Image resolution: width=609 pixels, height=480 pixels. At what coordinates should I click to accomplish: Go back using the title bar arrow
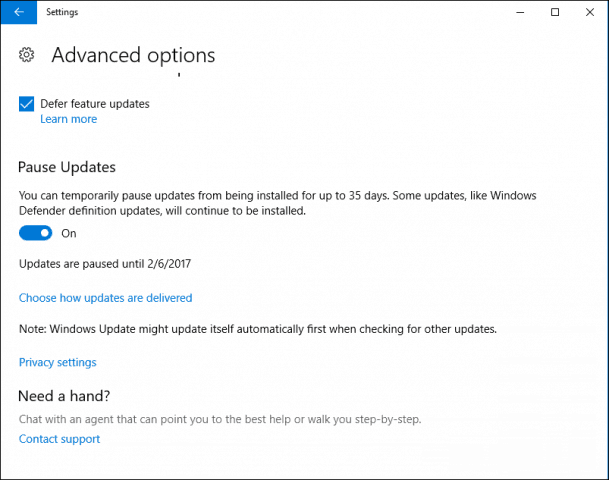[19, 12]
